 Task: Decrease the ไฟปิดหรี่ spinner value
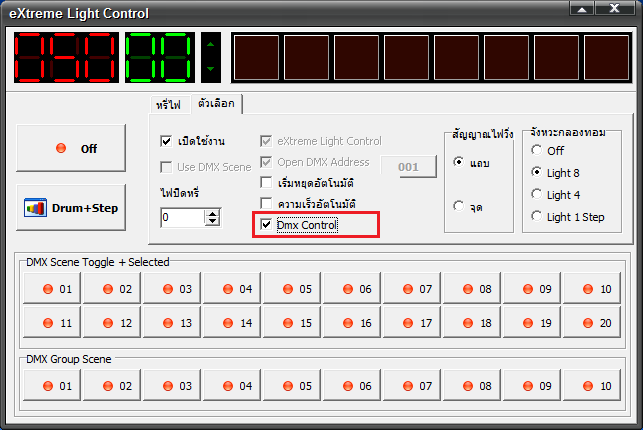coord(212,222)
